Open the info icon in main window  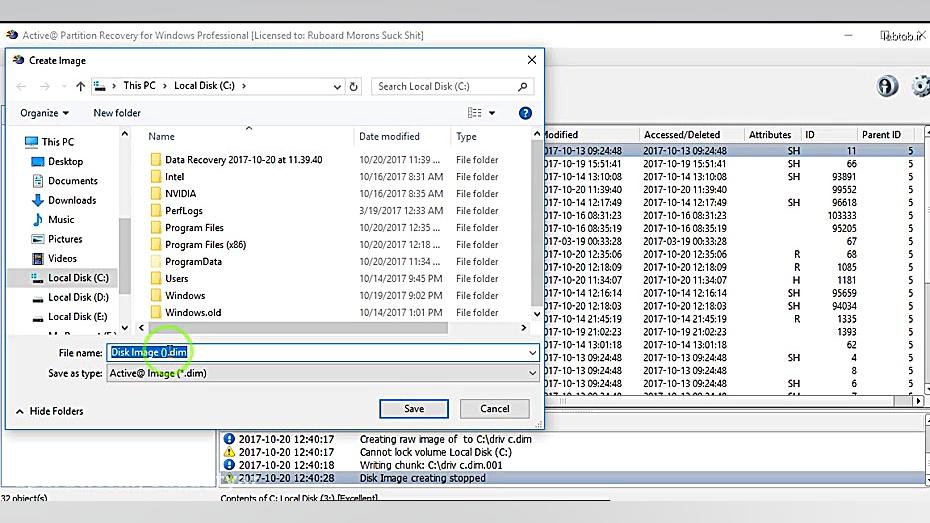[887, 87]
